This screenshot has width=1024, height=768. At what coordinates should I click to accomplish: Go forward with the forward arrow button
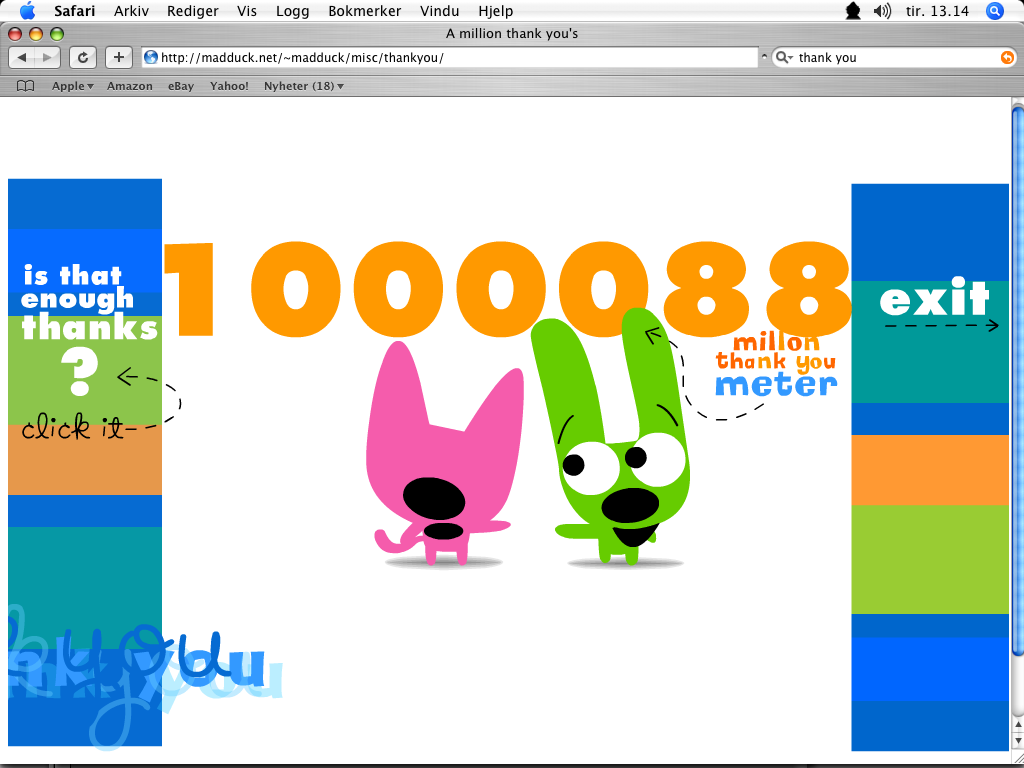48,57
